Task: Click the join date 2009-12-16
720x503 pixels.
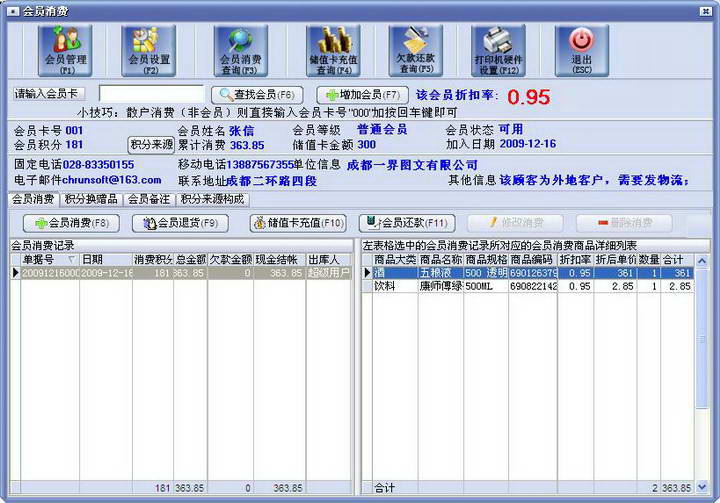Action: tap(528, 144)
